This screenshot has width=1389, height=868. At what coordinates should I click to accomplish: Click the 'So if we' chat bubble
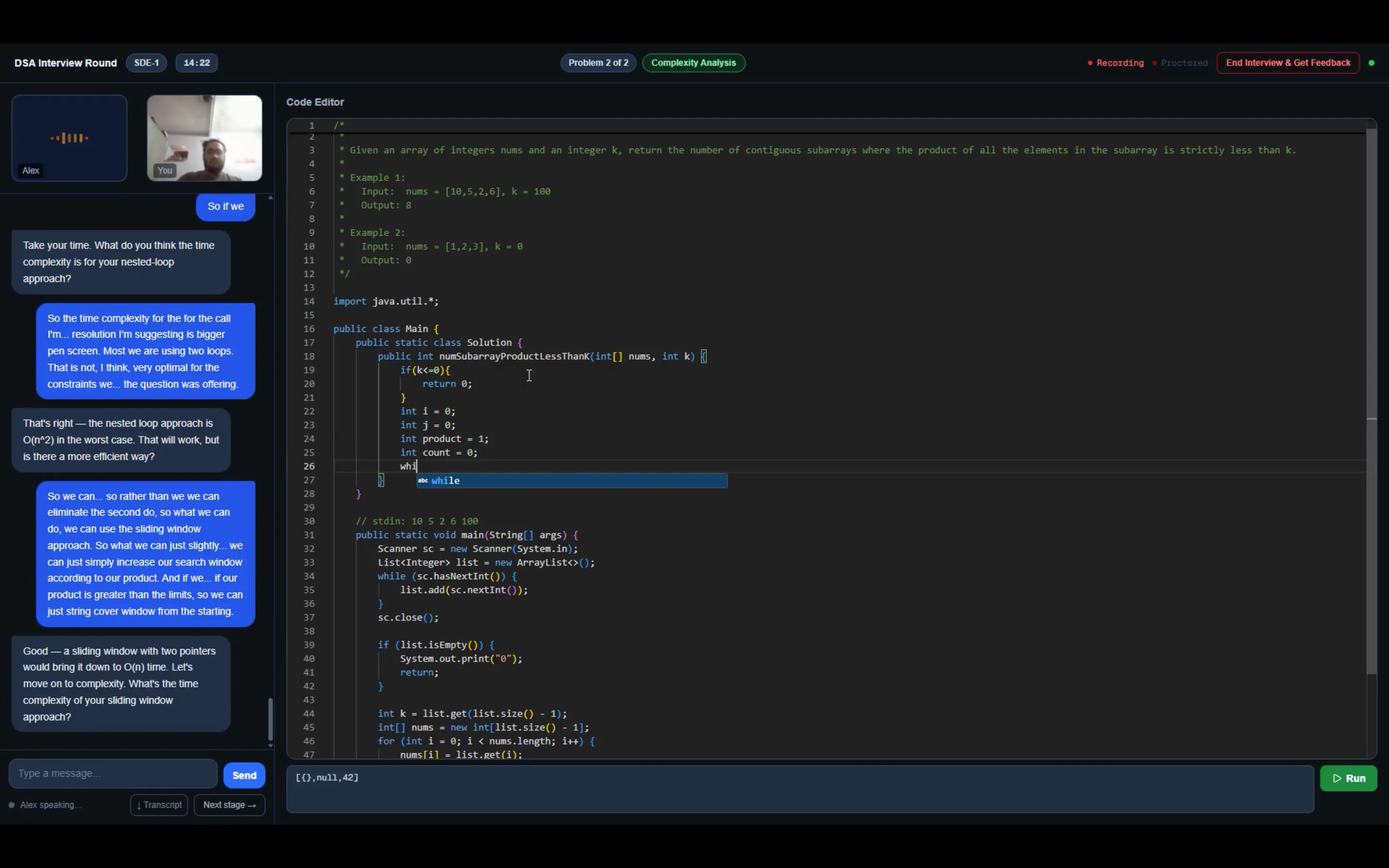[x=226, y=207]
